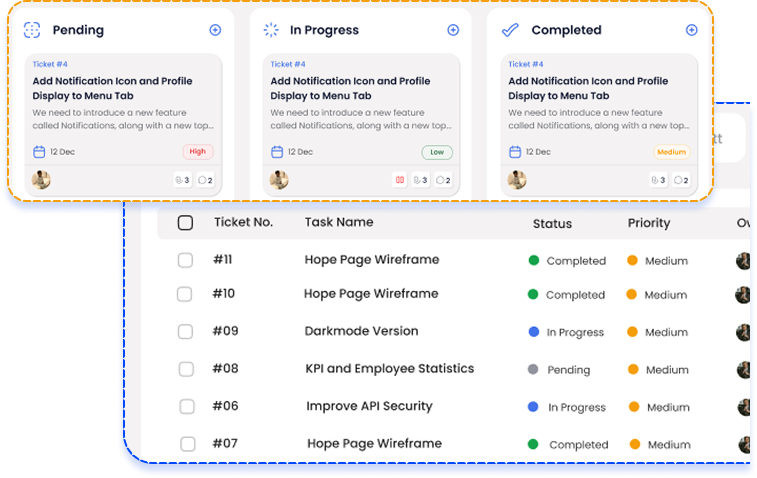Click ticket number #06 cell
757x478 pixels.
pyautogui.click(x=225, y=406)
